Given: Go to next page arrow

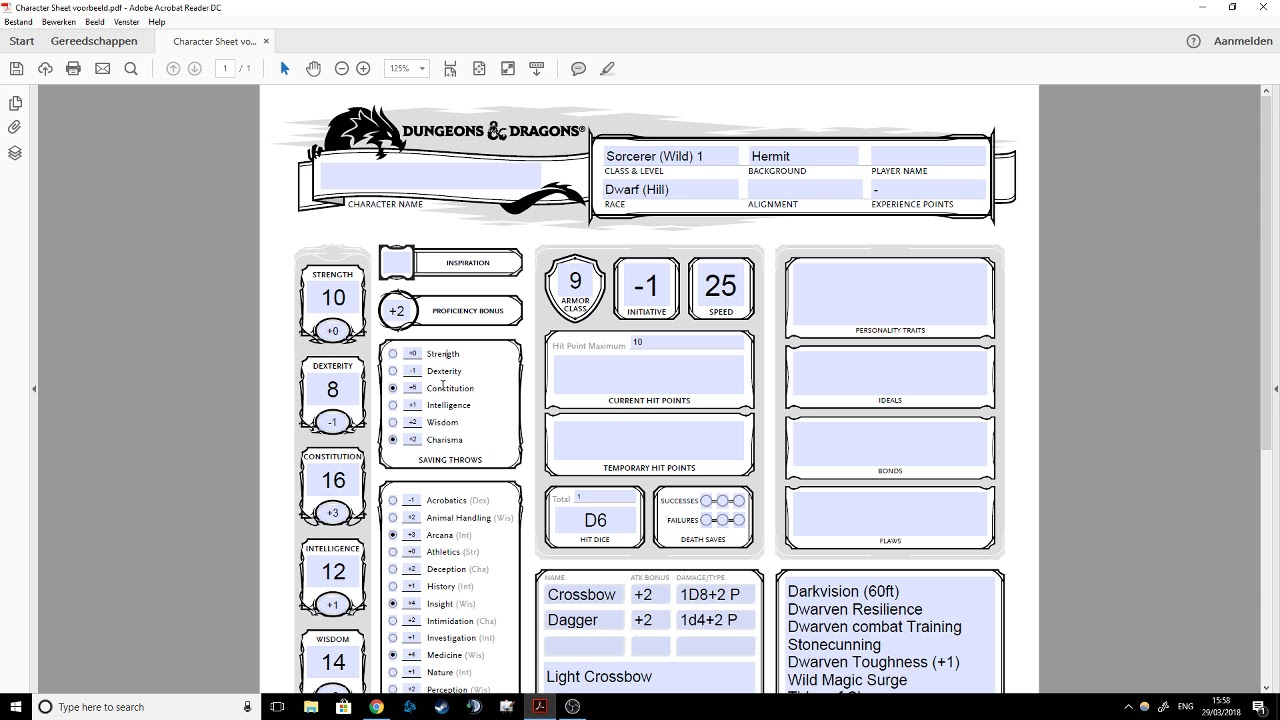Looking at the screenshot, I should [195, 68].
